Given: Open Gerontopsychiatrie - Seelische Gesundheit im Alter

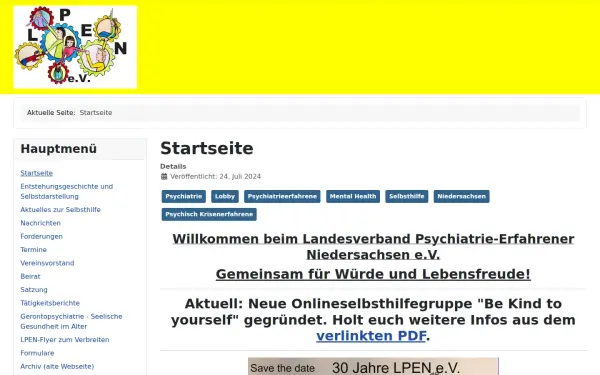Looking at the screenshot, I should click(x=71, y=321).
